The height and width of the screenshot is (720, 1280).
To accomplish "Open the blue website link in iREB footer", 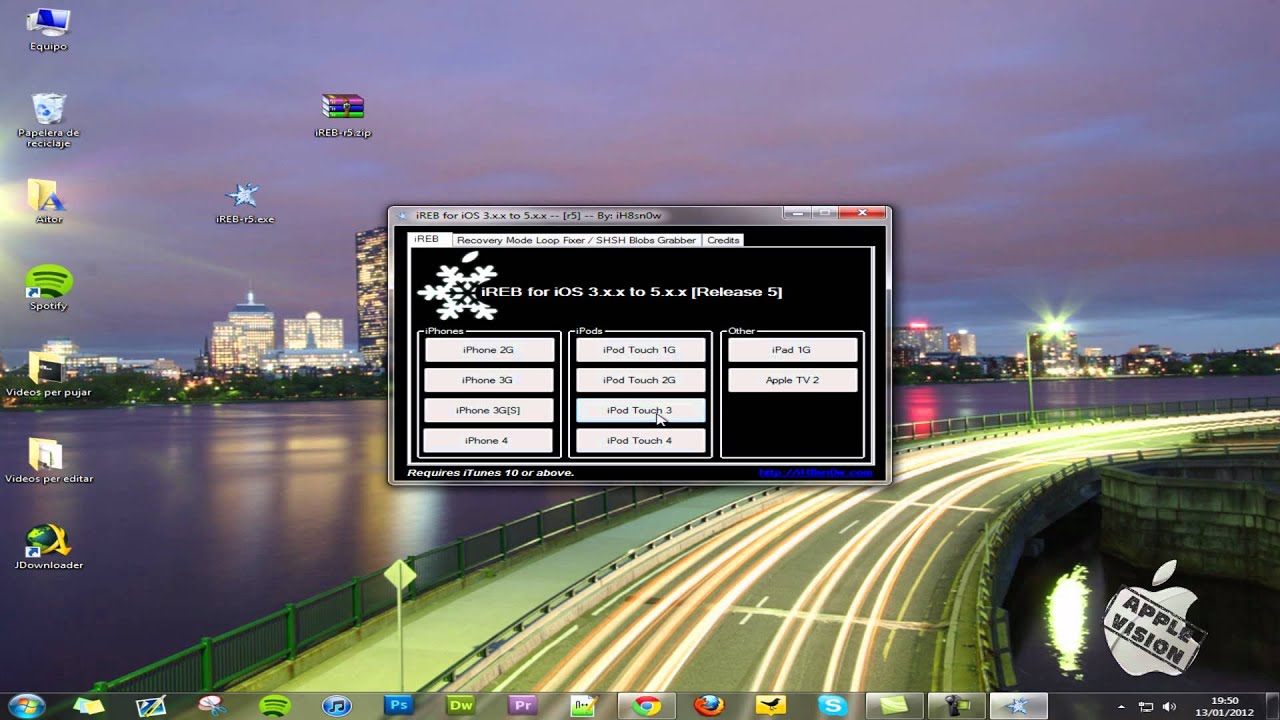I will click(815, 473).
